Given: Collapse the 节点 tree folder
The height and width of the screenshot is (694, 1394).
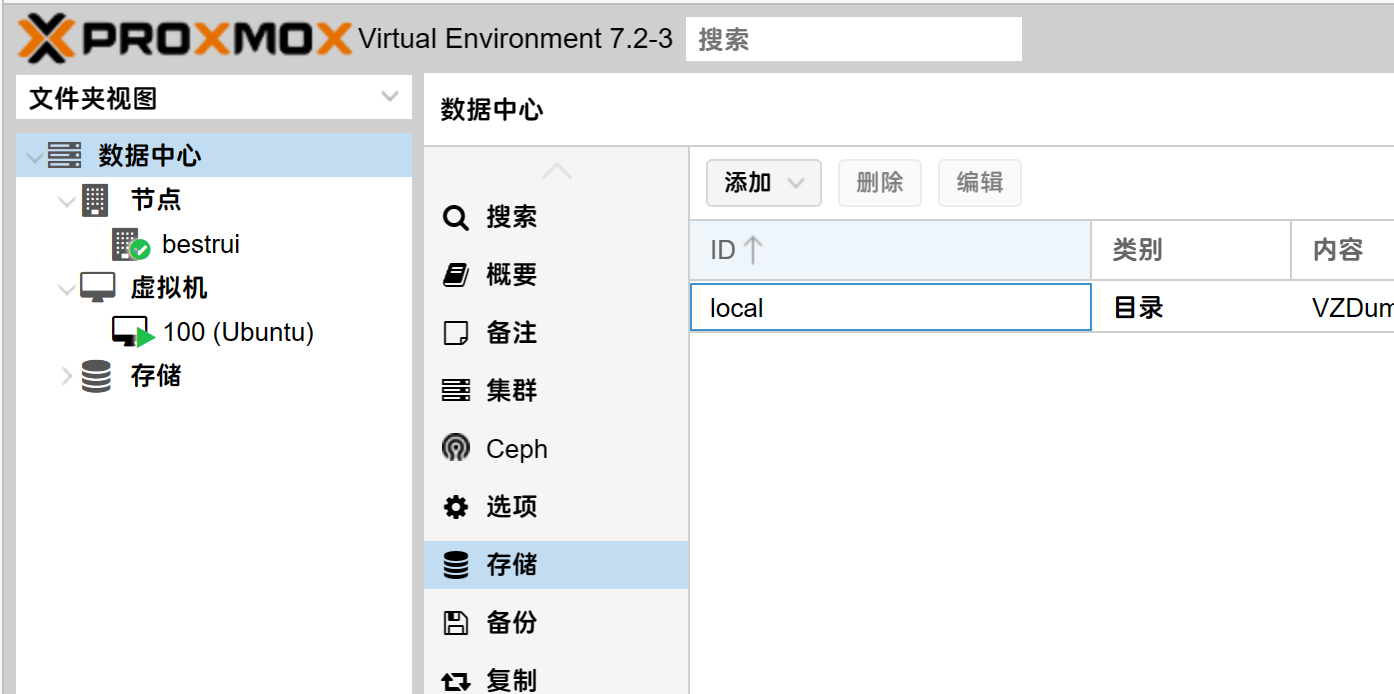Looking at the screenshot, I should coord(67,201).
